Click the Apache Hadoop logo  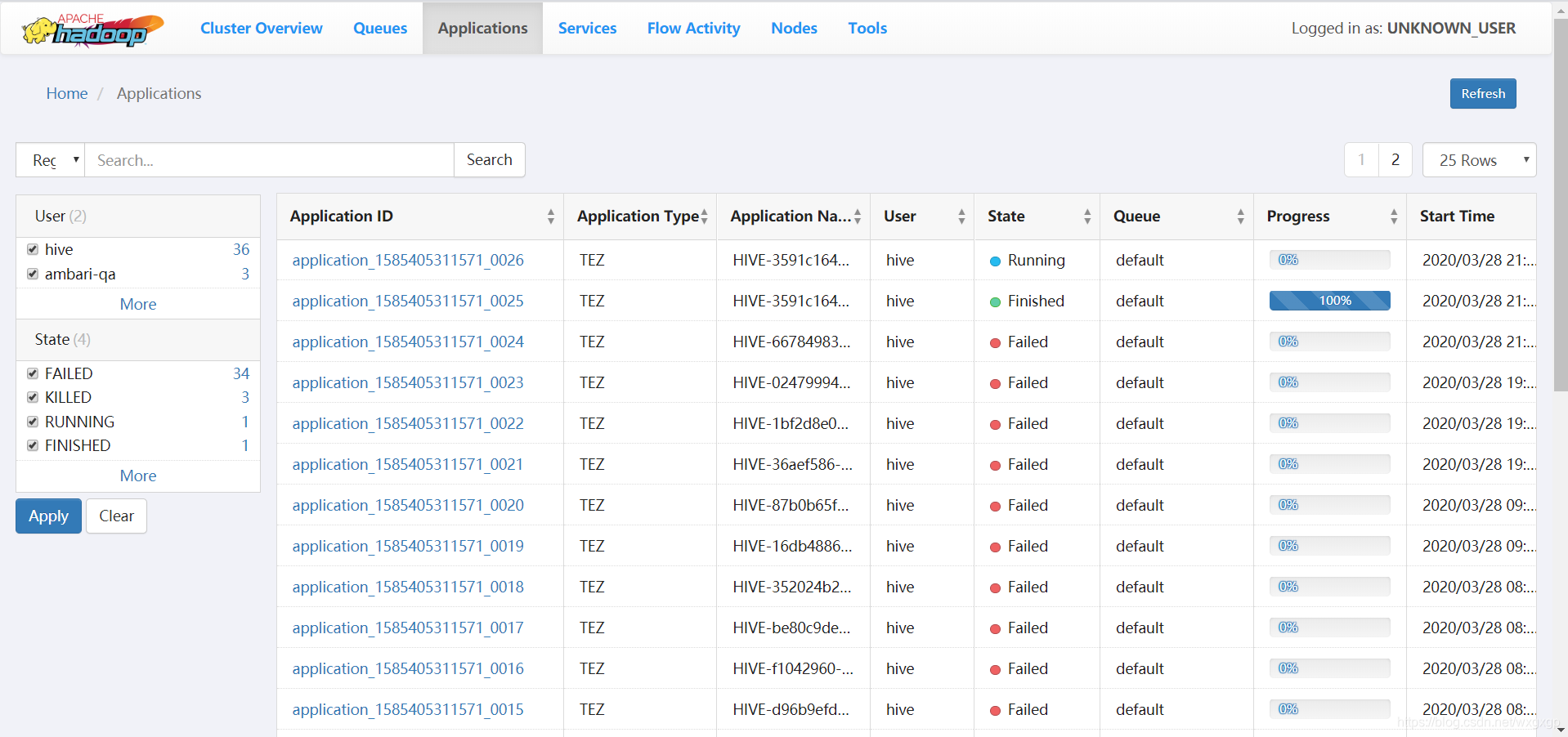pyautogui.click(x=92, y=30)
